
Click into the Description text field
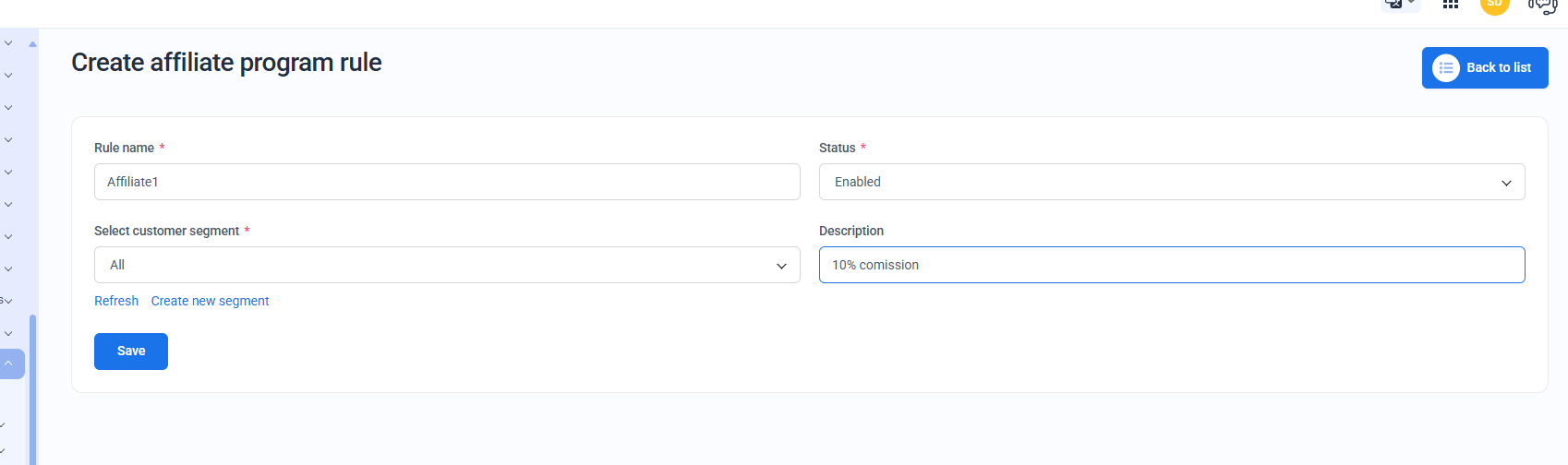1171,265
